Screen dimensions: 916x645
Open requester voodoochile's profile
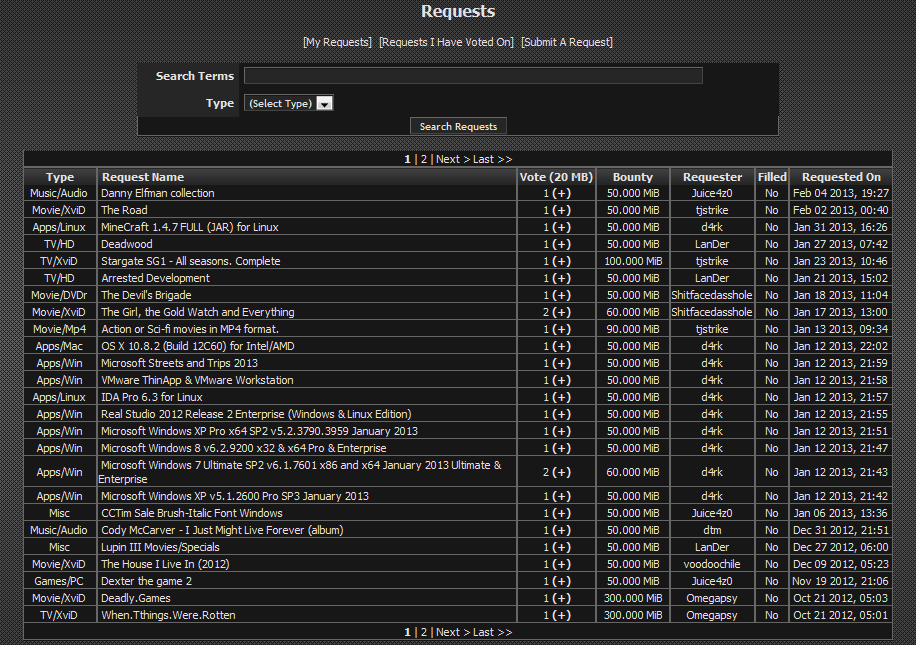coord(712,564)
